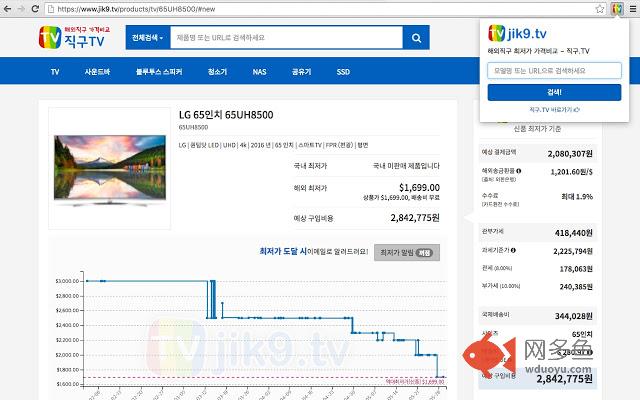Click the popup model name search field

[554, 71]
